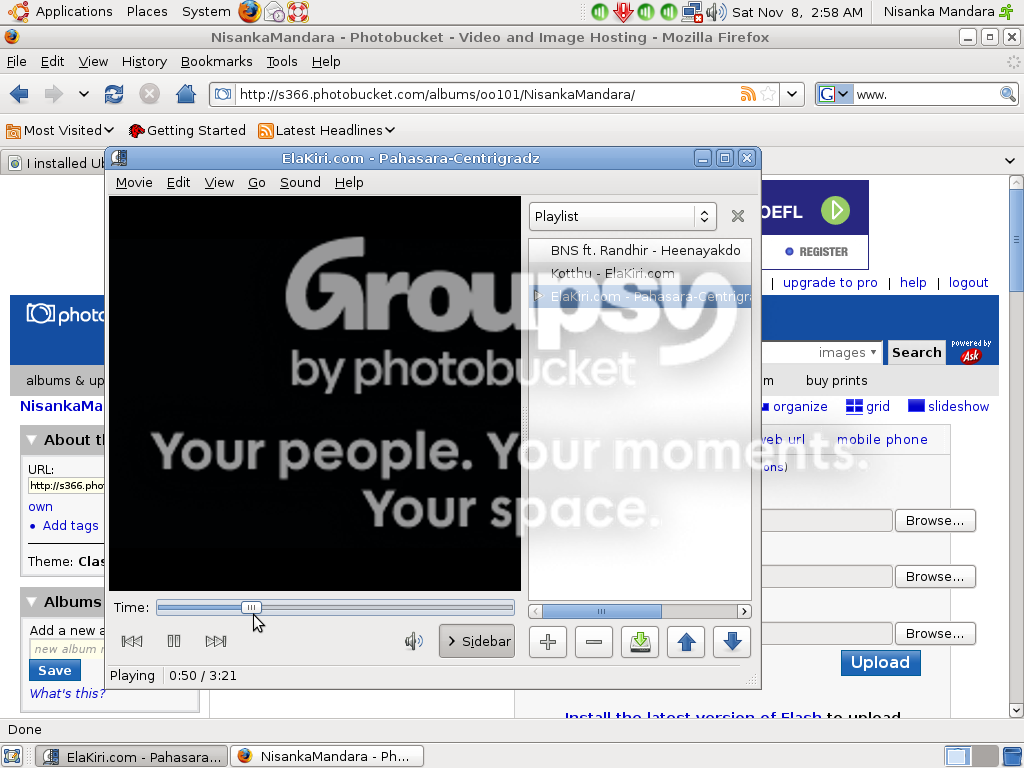1024x768 pixels.
Task: Skip to next track in Totem
Action: point(216,641)
